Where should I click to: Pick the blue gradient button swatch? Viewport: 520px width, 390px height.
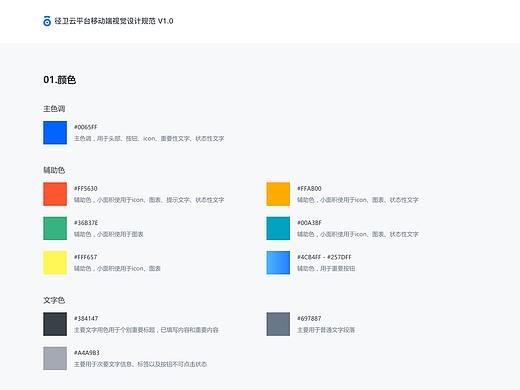point(278,263)
